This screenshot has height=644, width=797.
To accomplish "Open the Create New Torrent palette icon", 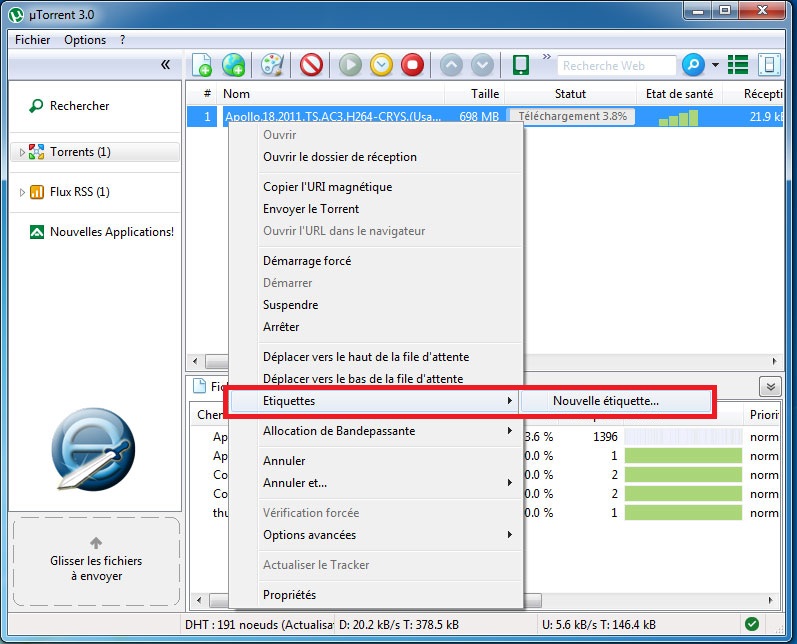I will pos(272,65).
